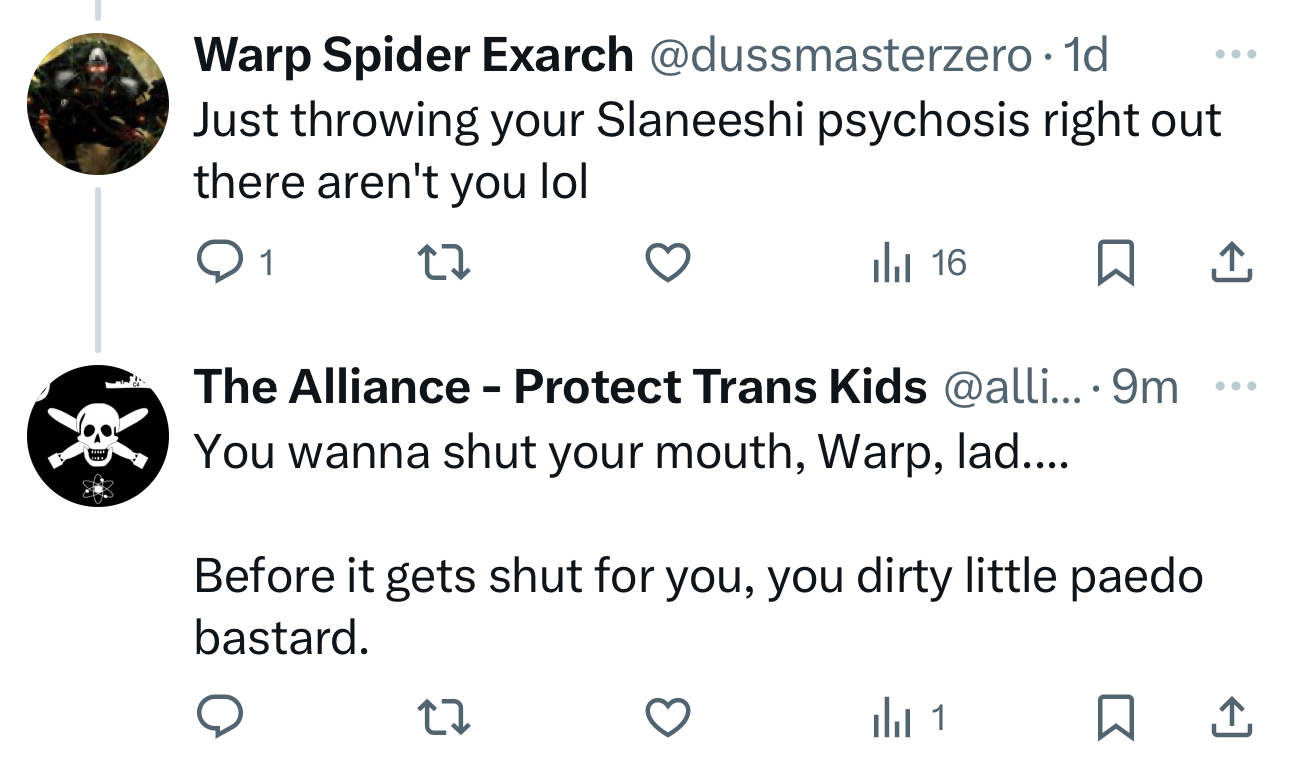Screen dimensions: 1290x779
Task: Reply to The Alliance's tweet
Action: coord(213,717)
